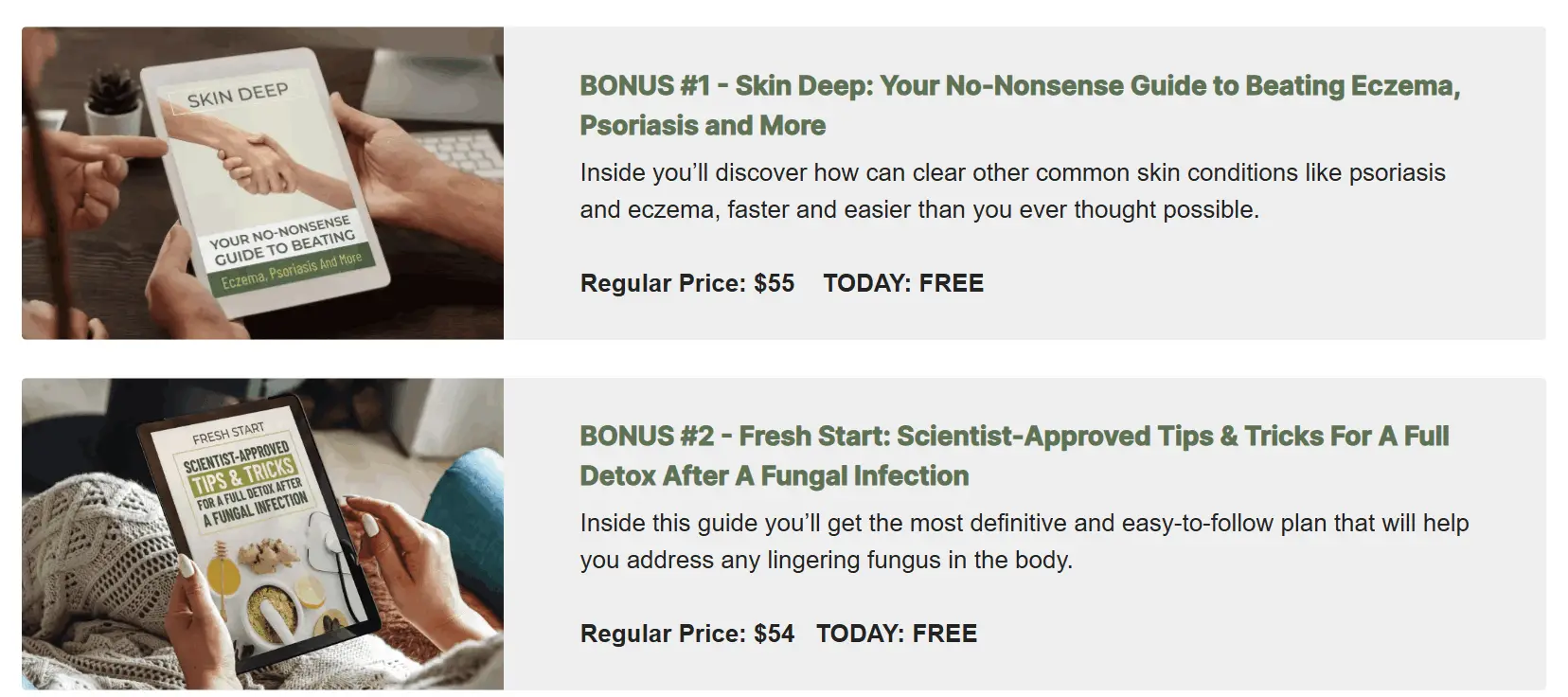Image resolution: width=1568 pixels, height=697 pixels.
Task: Click the FRESH START title on tablet cover
Action: [227, 434]
